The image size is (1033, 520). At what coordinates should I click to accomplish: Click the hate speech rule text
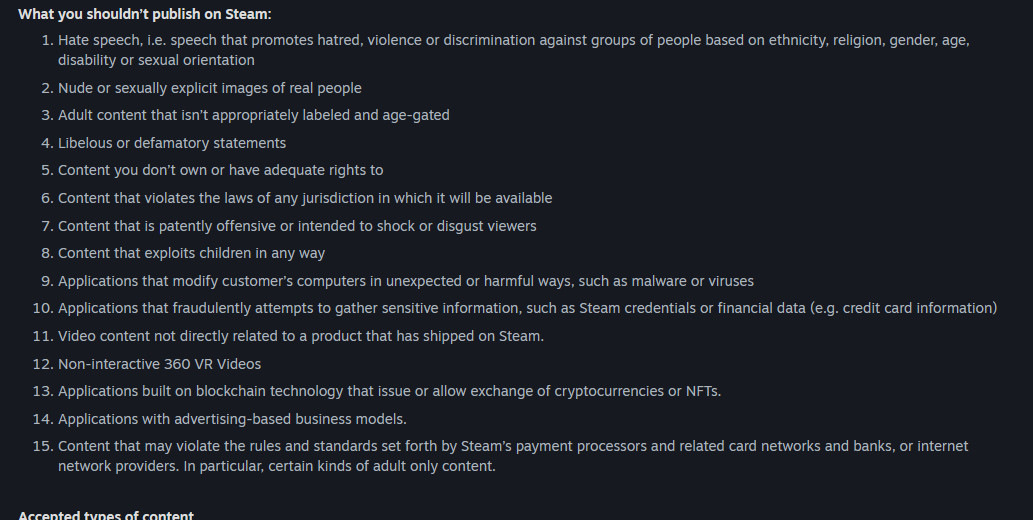pos(514,50)
